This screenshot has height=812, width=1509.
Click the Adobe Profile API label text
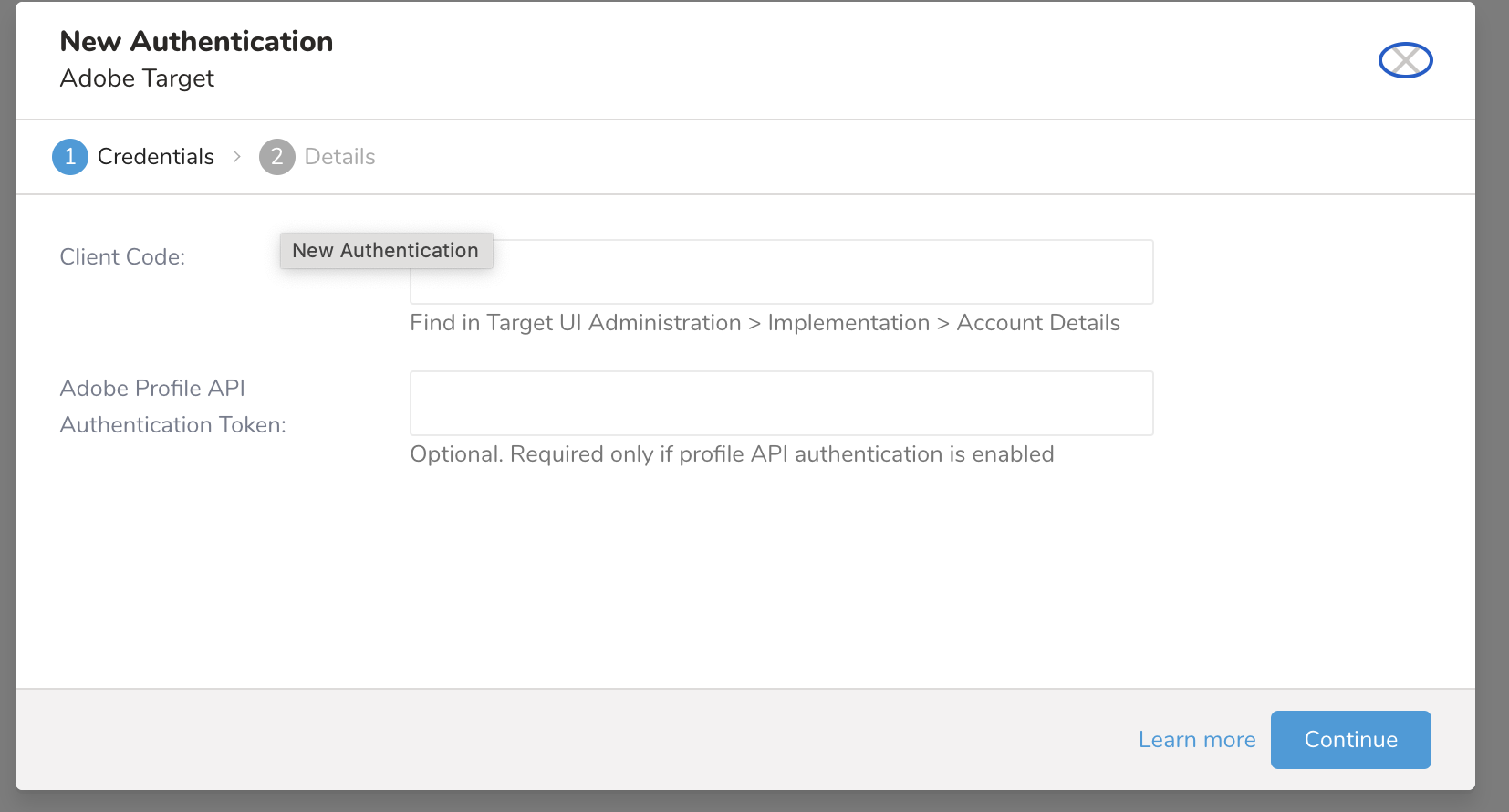pos(152,389)
